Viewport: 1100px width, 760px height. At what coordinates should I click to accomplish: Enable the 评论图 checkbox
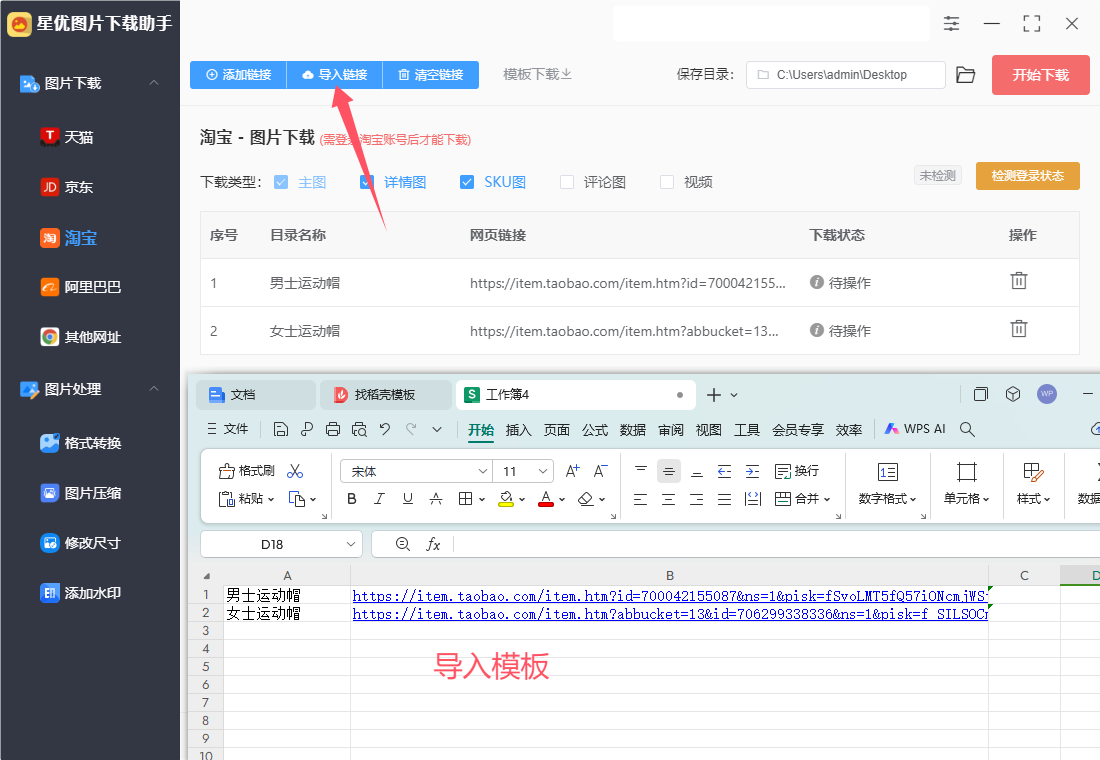click(567, 182)
